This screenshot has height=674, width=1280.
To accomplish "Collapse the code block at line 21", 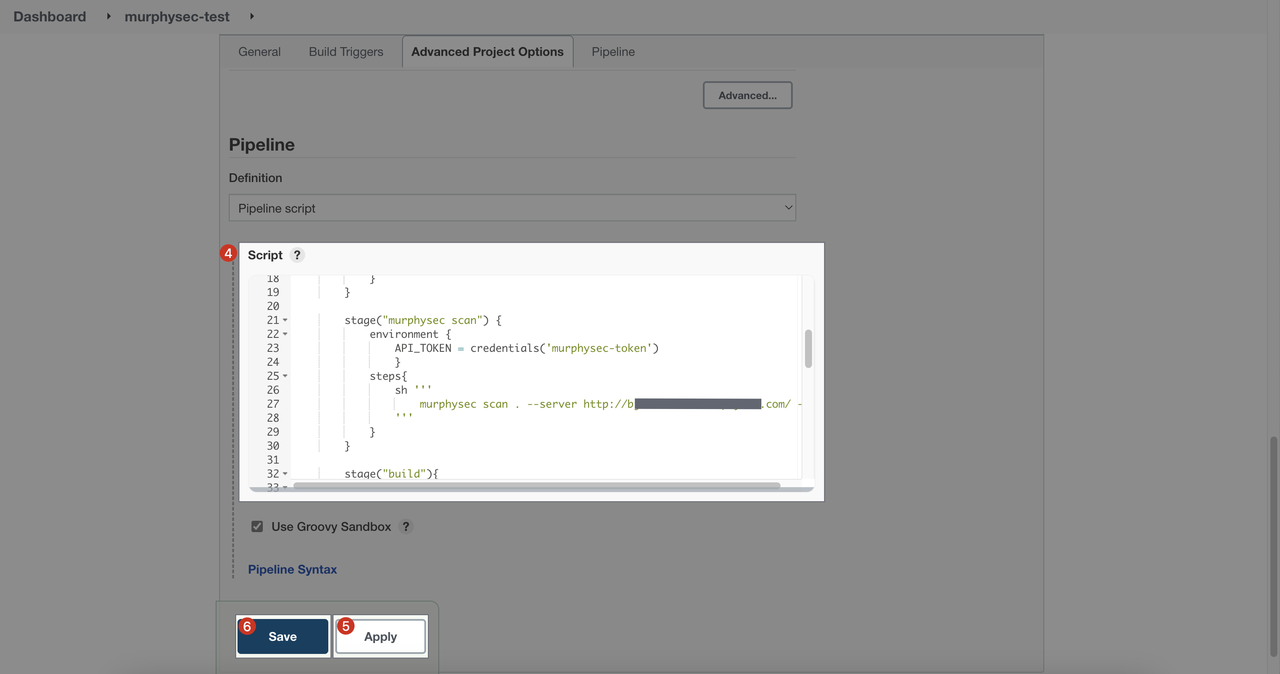I will click(x=285, y=321).
